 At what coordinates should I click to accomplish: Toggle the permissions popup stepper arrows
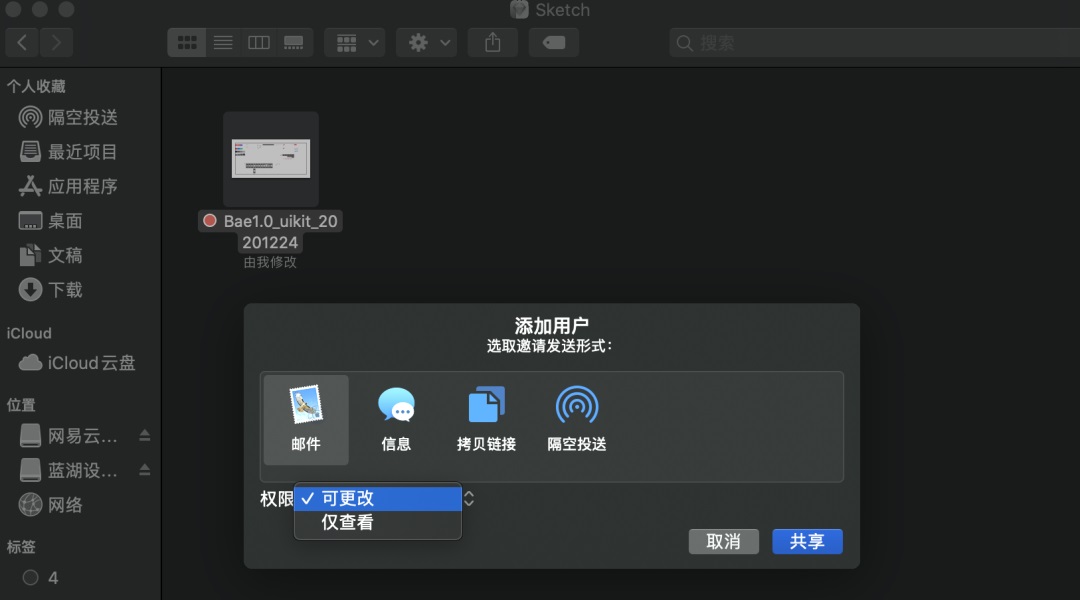pos(469,498)
